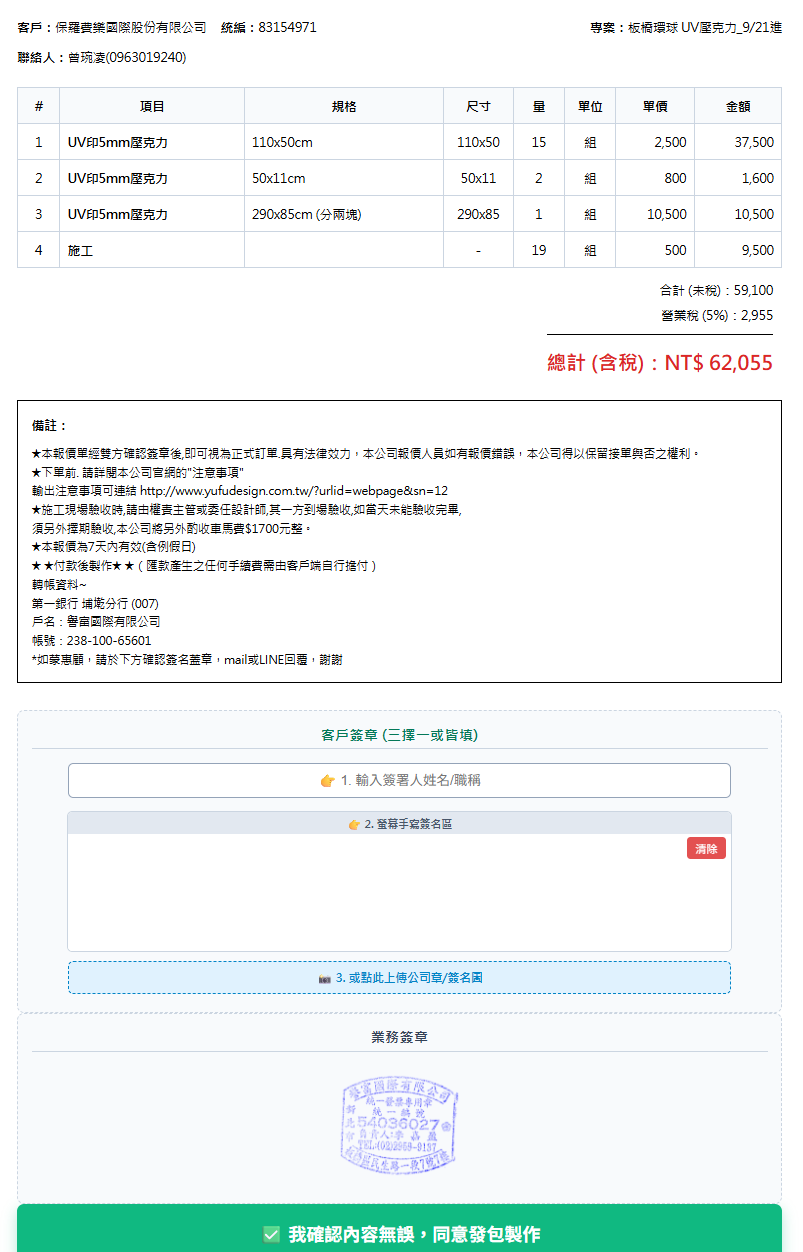Click the 營業稅 (5%) : 2,955 line

point(717,315)
